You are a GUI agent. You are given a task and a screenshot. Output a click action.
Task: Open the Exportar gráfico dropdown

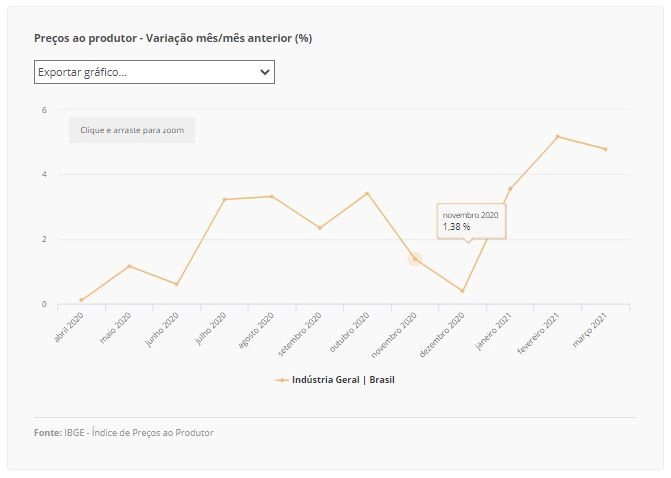(154, 72)
